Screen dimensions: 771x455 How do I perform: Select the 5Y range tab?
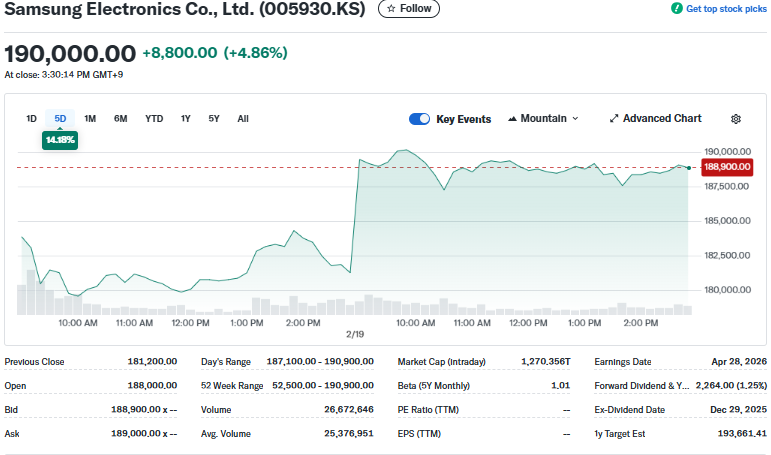[x=214, y=119]
